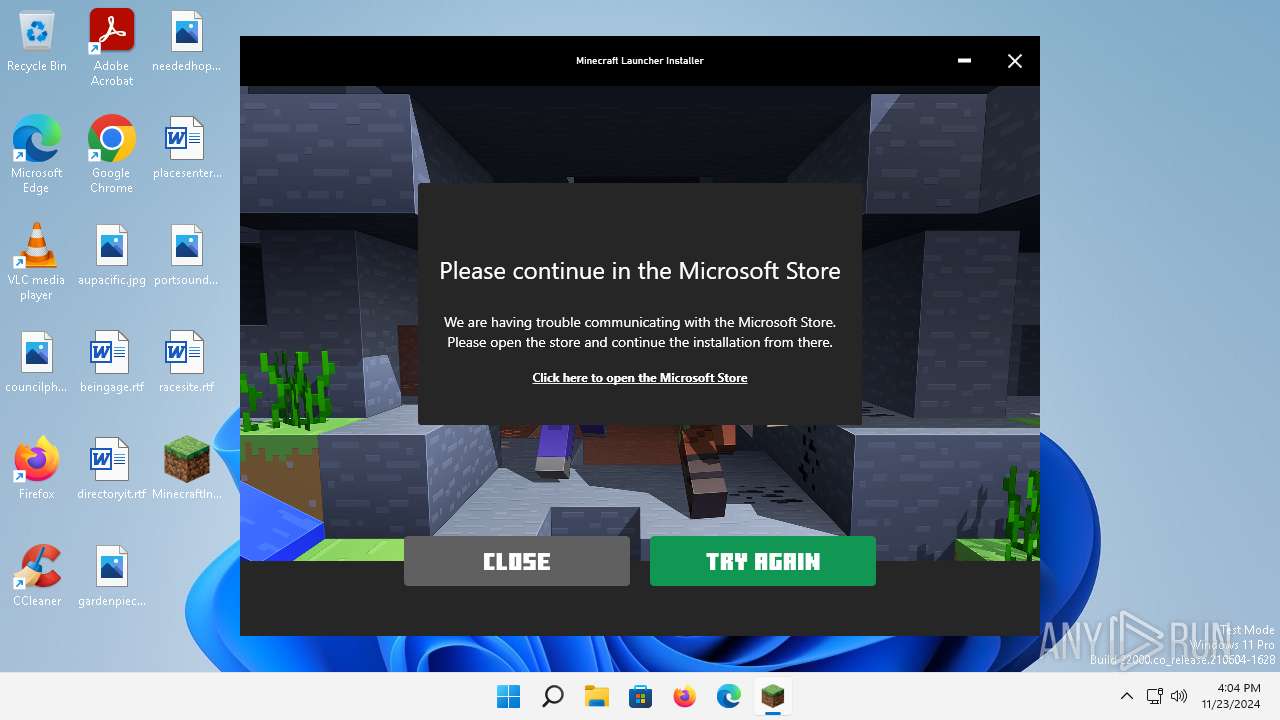Select the Adobe Acrobat desktop shortcut

[111, 47]
